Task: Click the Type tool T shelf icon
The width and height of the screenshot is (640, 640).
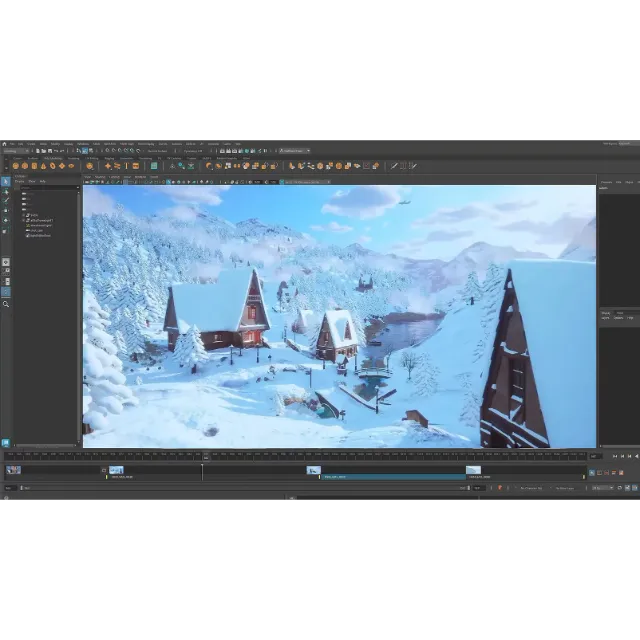Action: [127, 166]
